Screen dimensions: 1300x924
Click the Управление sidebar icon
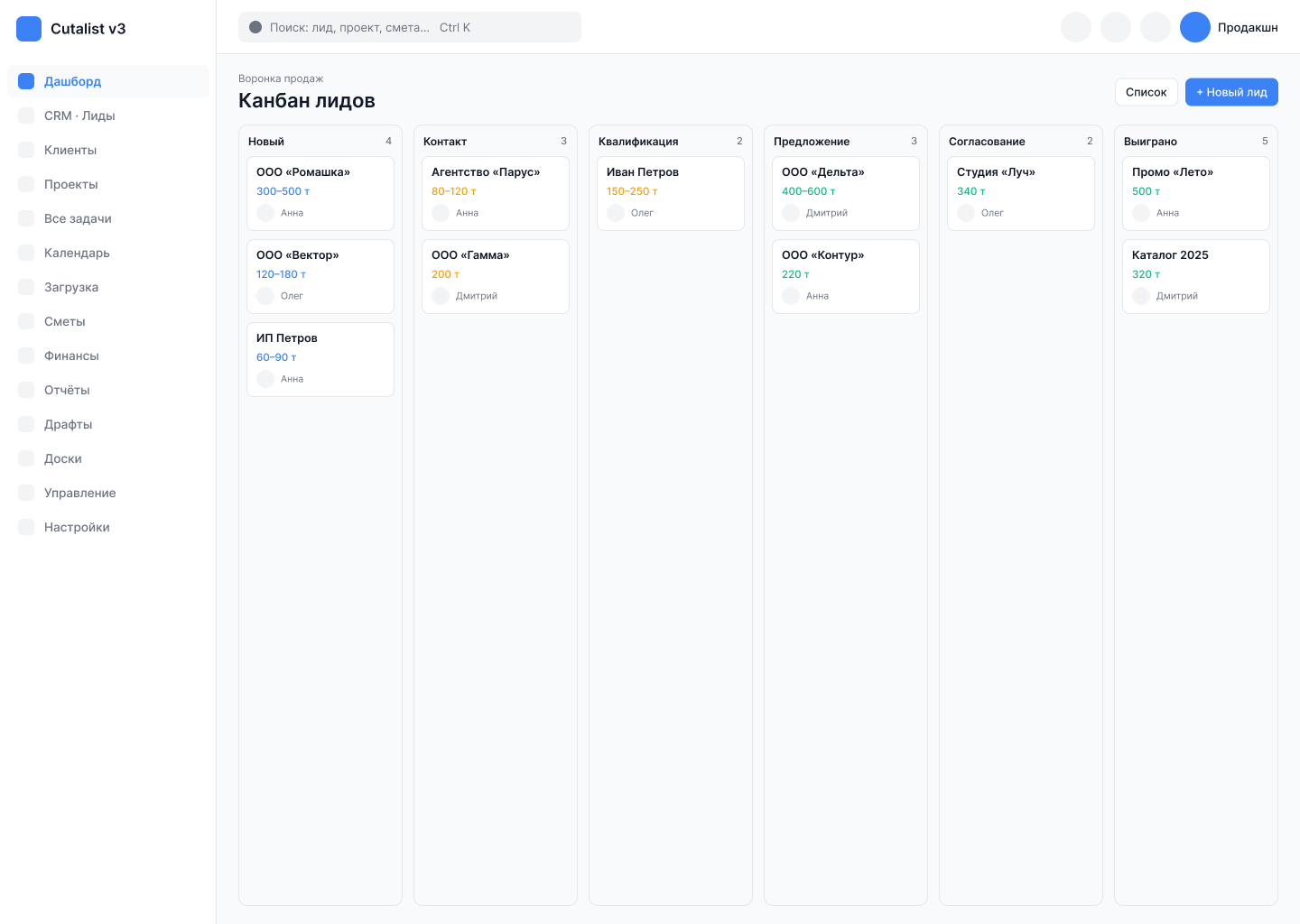click(26, 493)
